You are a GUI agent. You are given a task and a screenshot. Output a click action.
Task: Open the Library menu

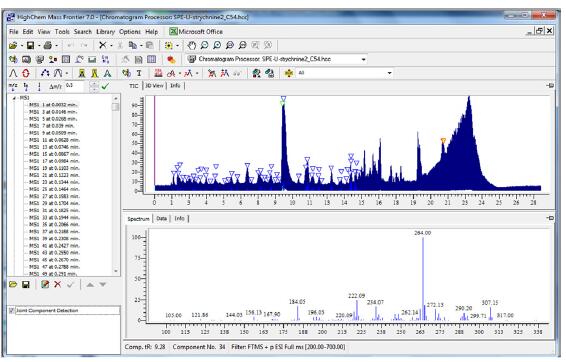click(x=105, y=32)
